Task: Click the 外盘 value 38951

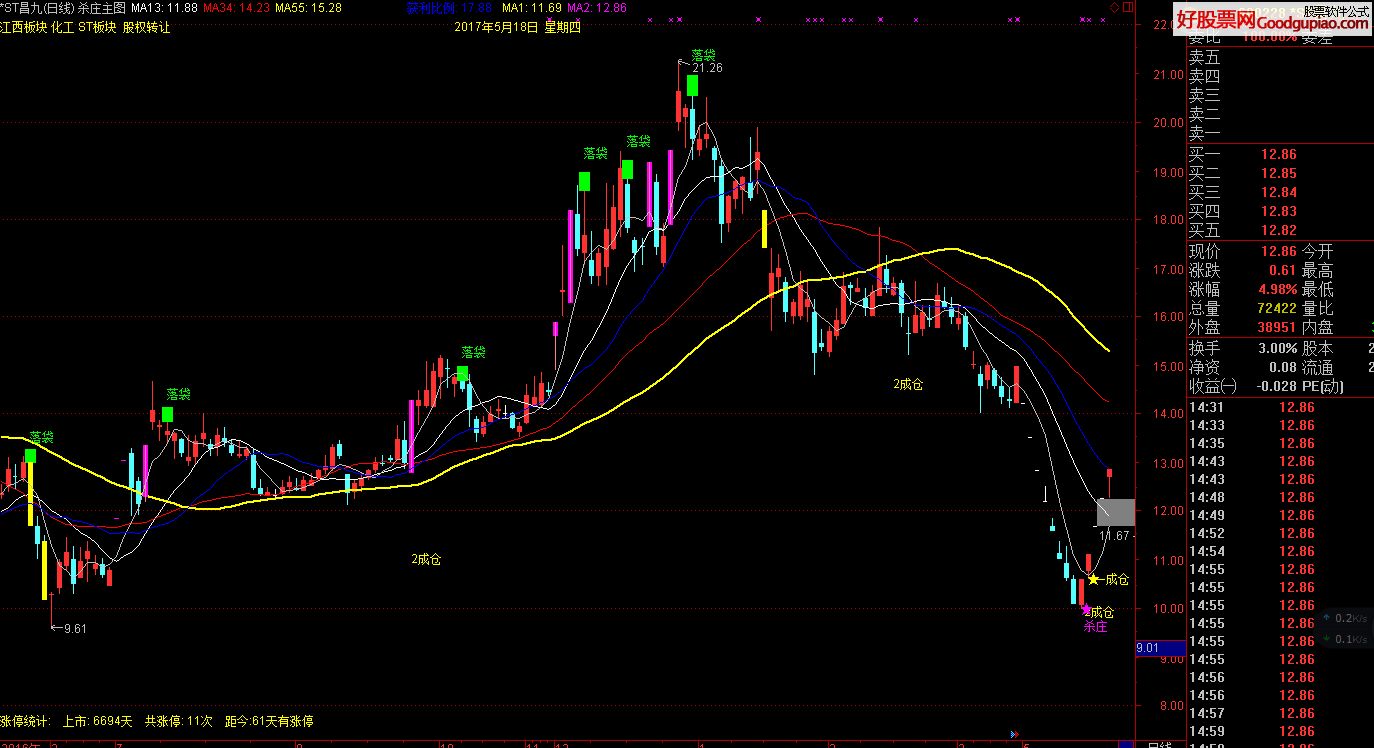Action: 1279,327
